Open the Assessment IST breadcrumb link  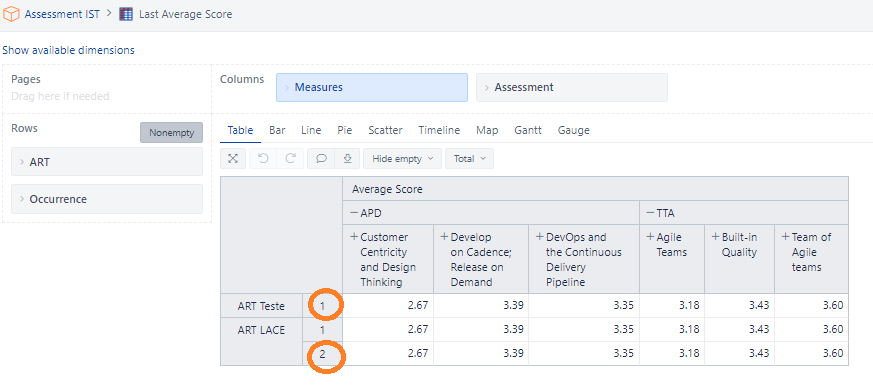pos(62,14)
